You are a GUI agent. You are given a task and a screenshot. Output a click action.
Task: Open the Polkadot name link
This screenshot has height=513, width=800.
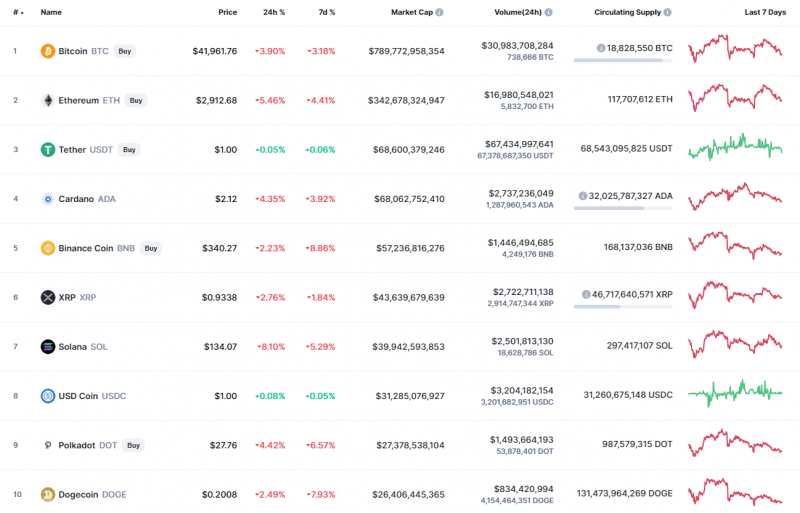pyautogui.click(x=78, y=445)
